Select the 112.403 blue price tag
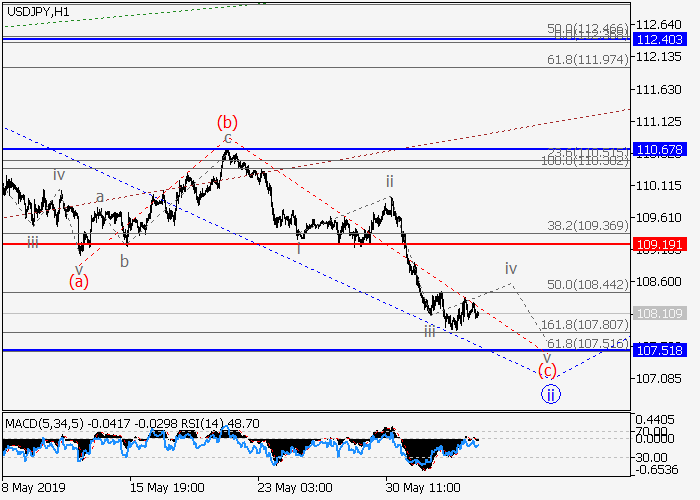Image resolution: width=700 pixels, height=500 pixels. (658, 39)
